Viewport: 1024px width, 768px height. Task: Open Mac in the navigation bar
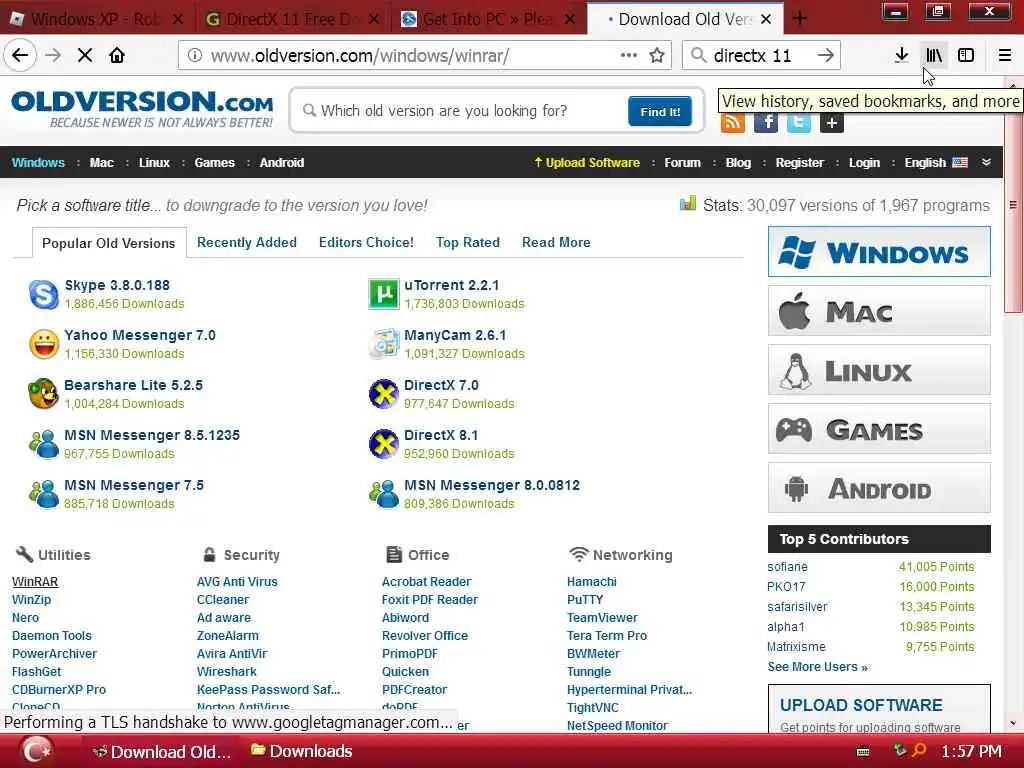[x=101, y=163]
